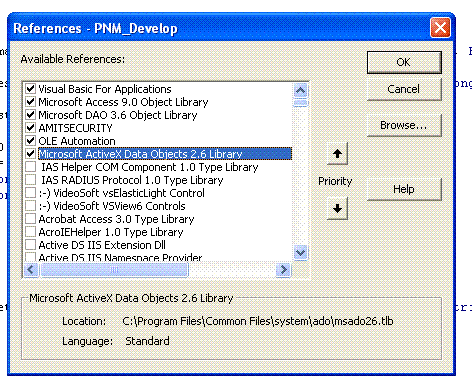Click the list's scroll right arrow
472x387 pixels.
[284, 269]
